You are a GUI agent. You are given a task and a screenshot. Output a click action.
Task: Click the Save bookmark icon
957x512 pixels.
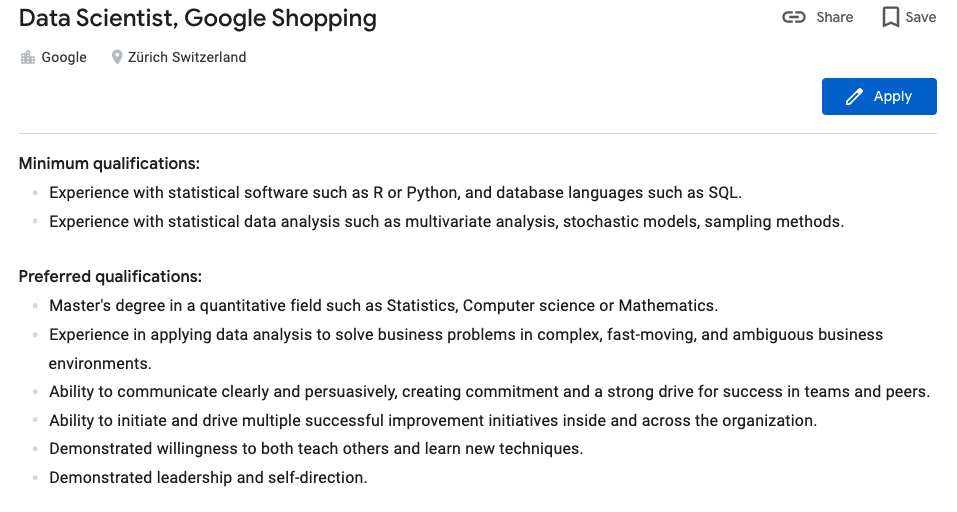pos(890,17)
